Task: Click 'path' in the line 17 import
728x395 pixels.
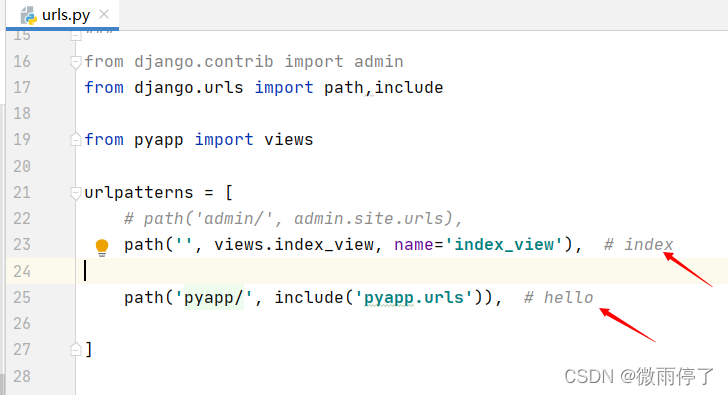Action: click(344, 88)
